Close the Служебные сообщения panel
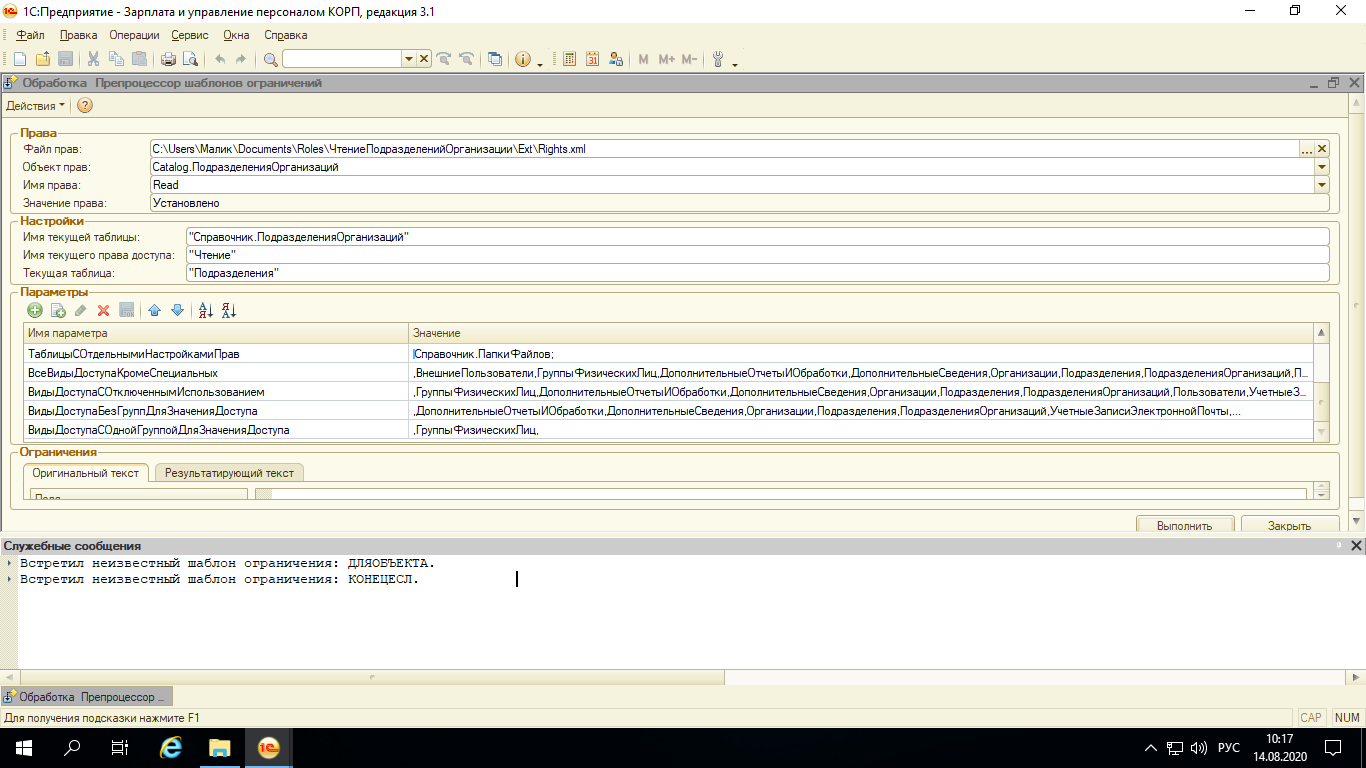Screen dimensions: 1366x768 coord(1356,546)
